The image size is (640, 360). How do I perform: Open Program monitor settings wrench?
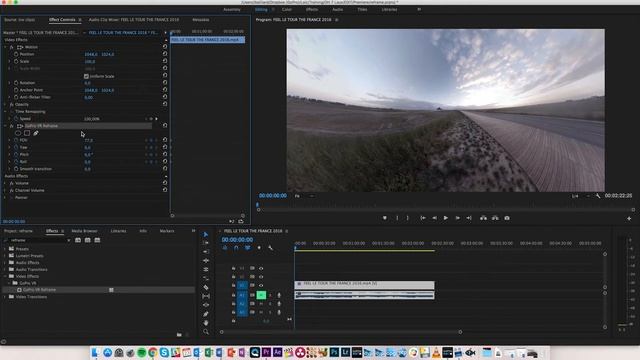click(x=598, y=196)
